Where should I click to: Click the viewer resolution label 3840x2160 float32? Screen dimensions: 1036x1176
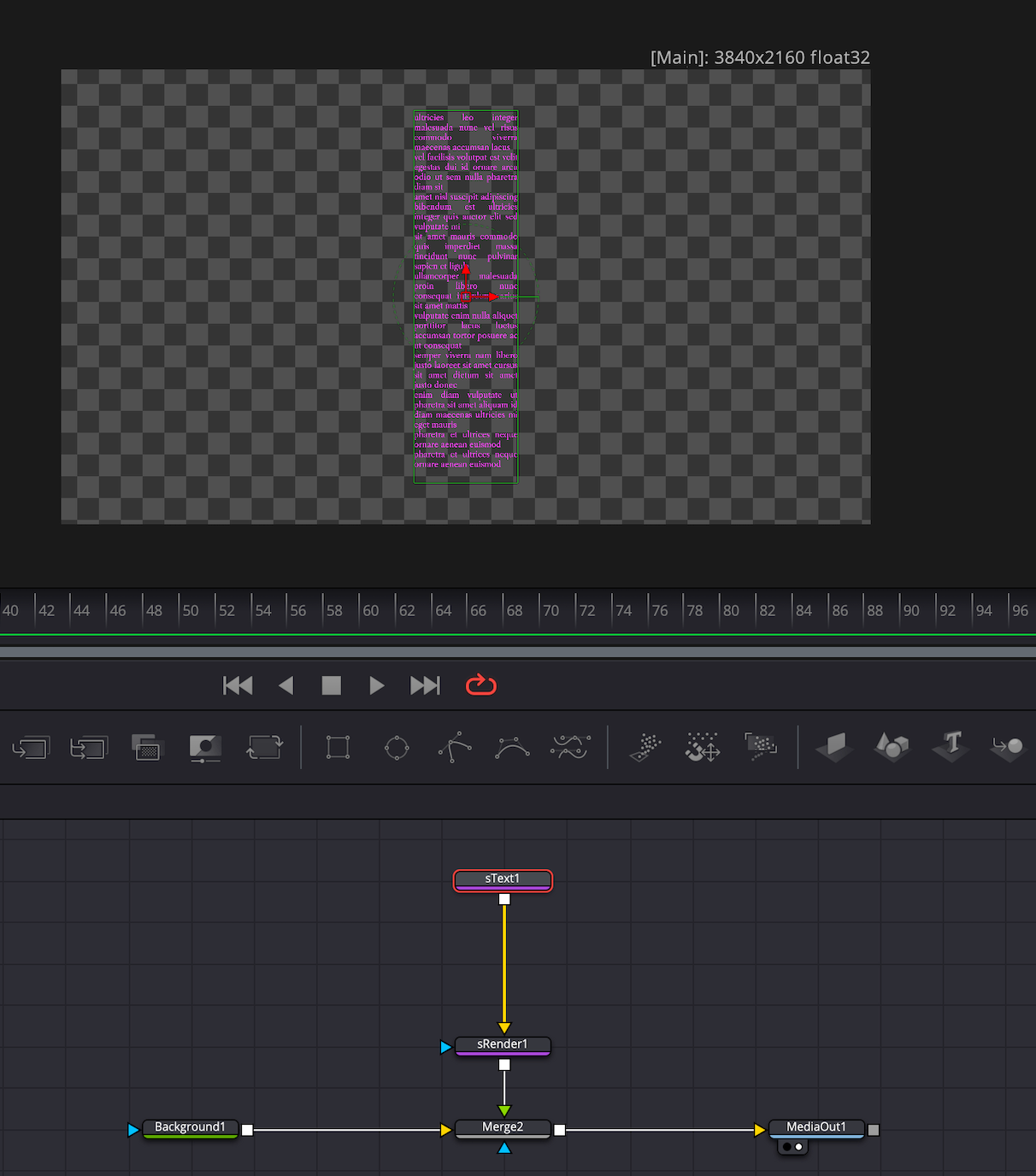(x=760, y=57)
